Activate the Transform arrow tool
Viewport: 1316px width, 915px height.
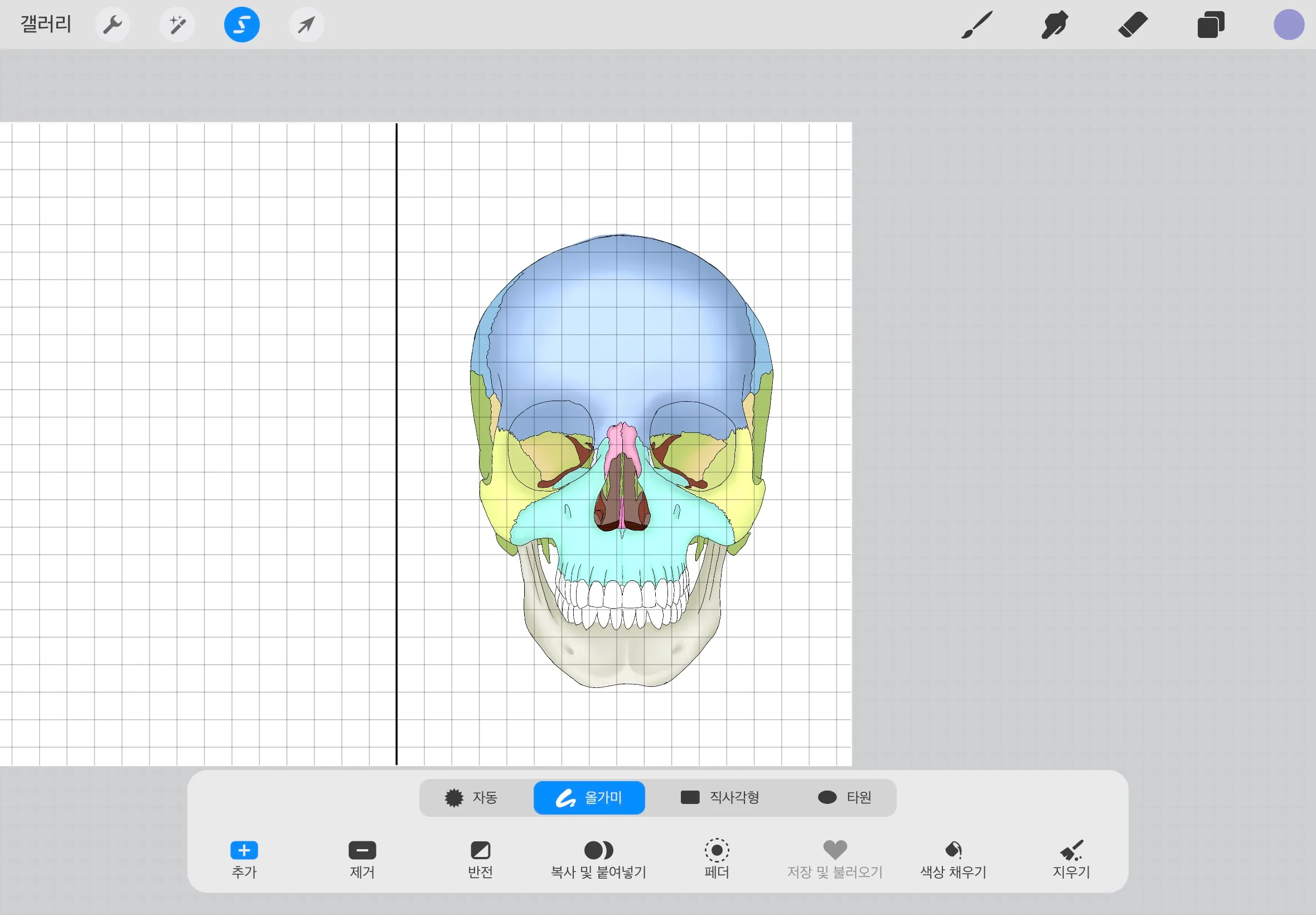tap(307, 25)
